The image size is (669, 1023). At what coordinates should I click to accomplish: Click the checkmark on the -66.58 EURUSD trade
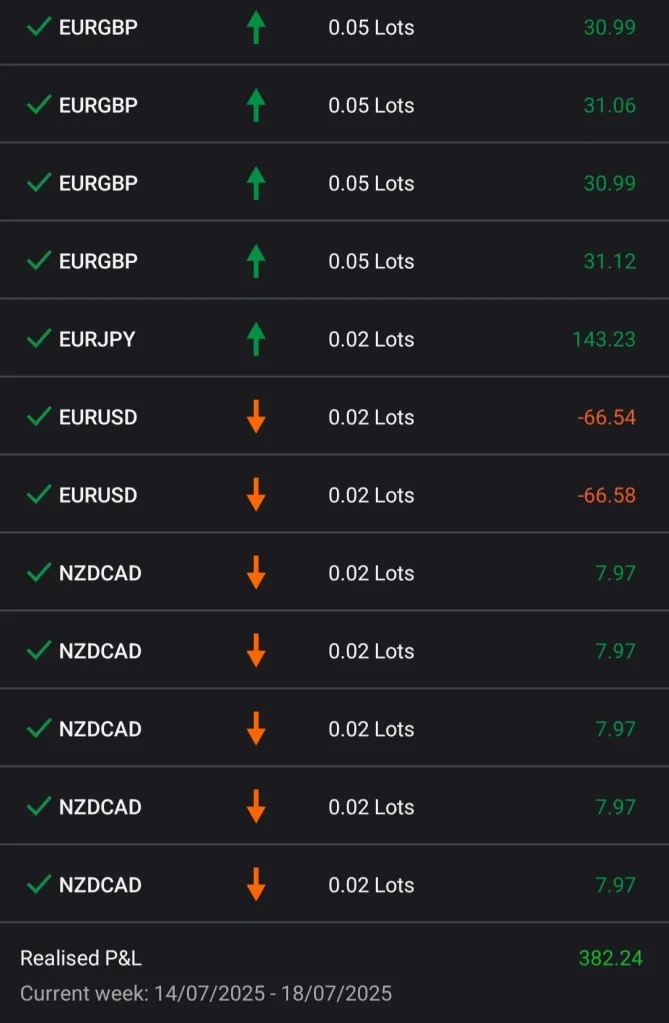39,495
